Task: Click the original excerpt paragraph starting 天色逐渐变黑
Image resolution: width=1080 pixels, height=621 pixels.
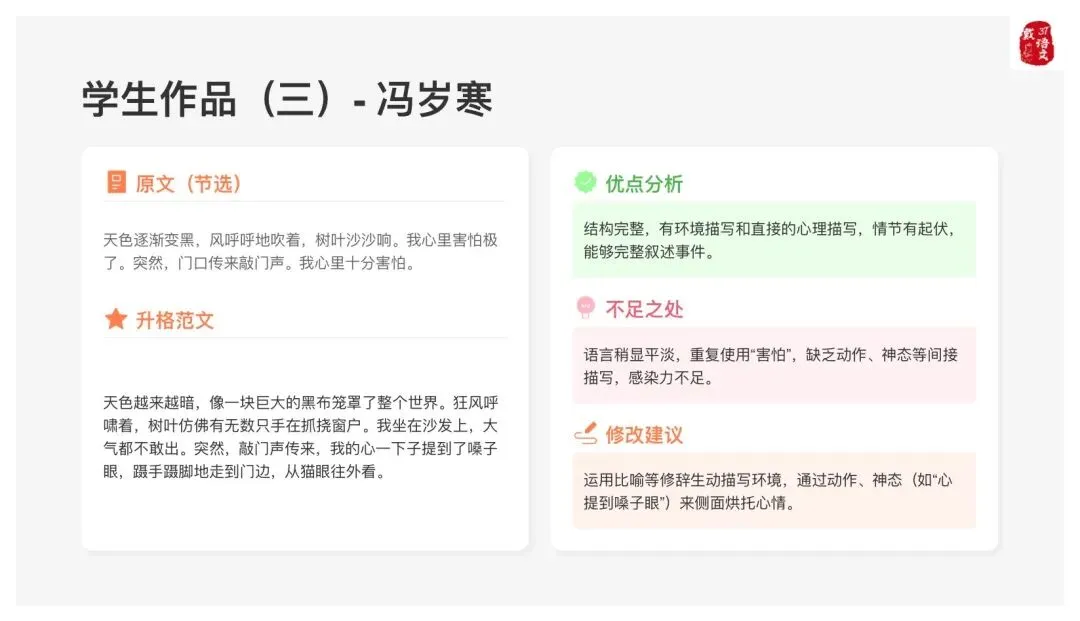Action: (300, 251)
